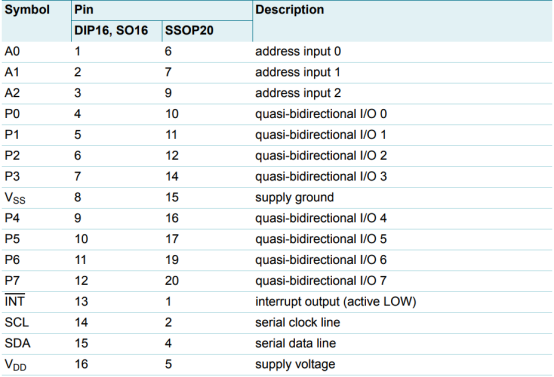
Task: Click the serial data line description
Action: click(295, 343)
